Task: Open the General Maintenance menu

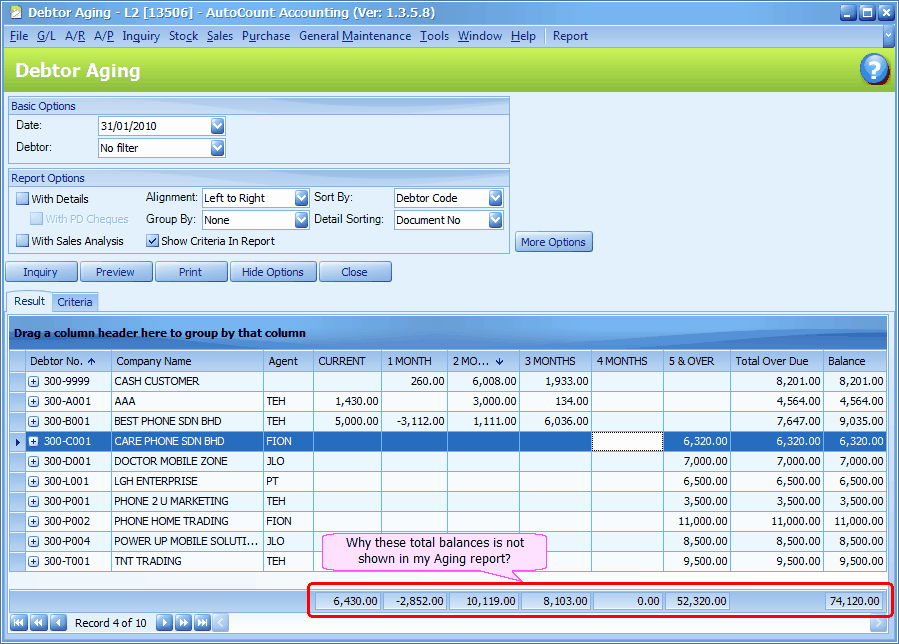Action: pos(355,36)
